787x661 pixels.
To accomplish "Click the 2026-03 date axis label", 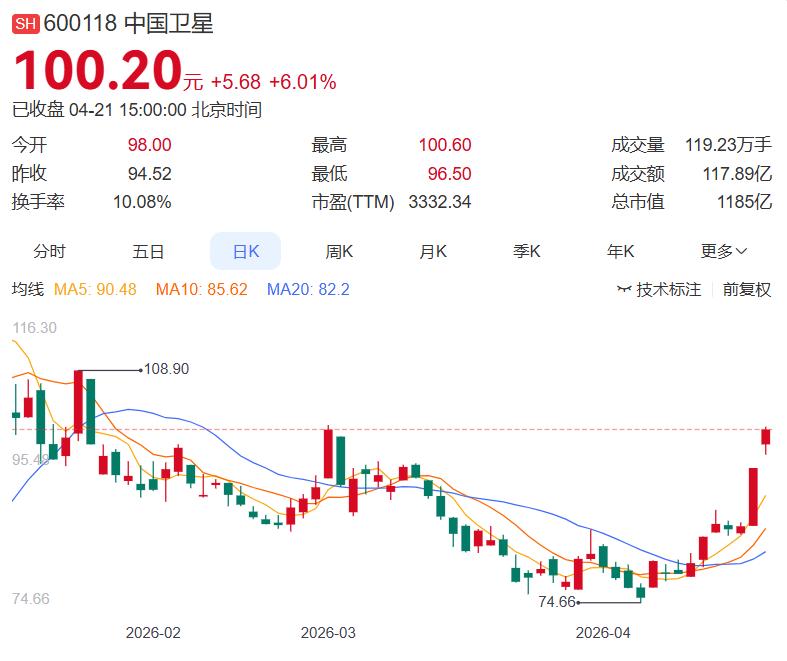I will coord(328,633).
